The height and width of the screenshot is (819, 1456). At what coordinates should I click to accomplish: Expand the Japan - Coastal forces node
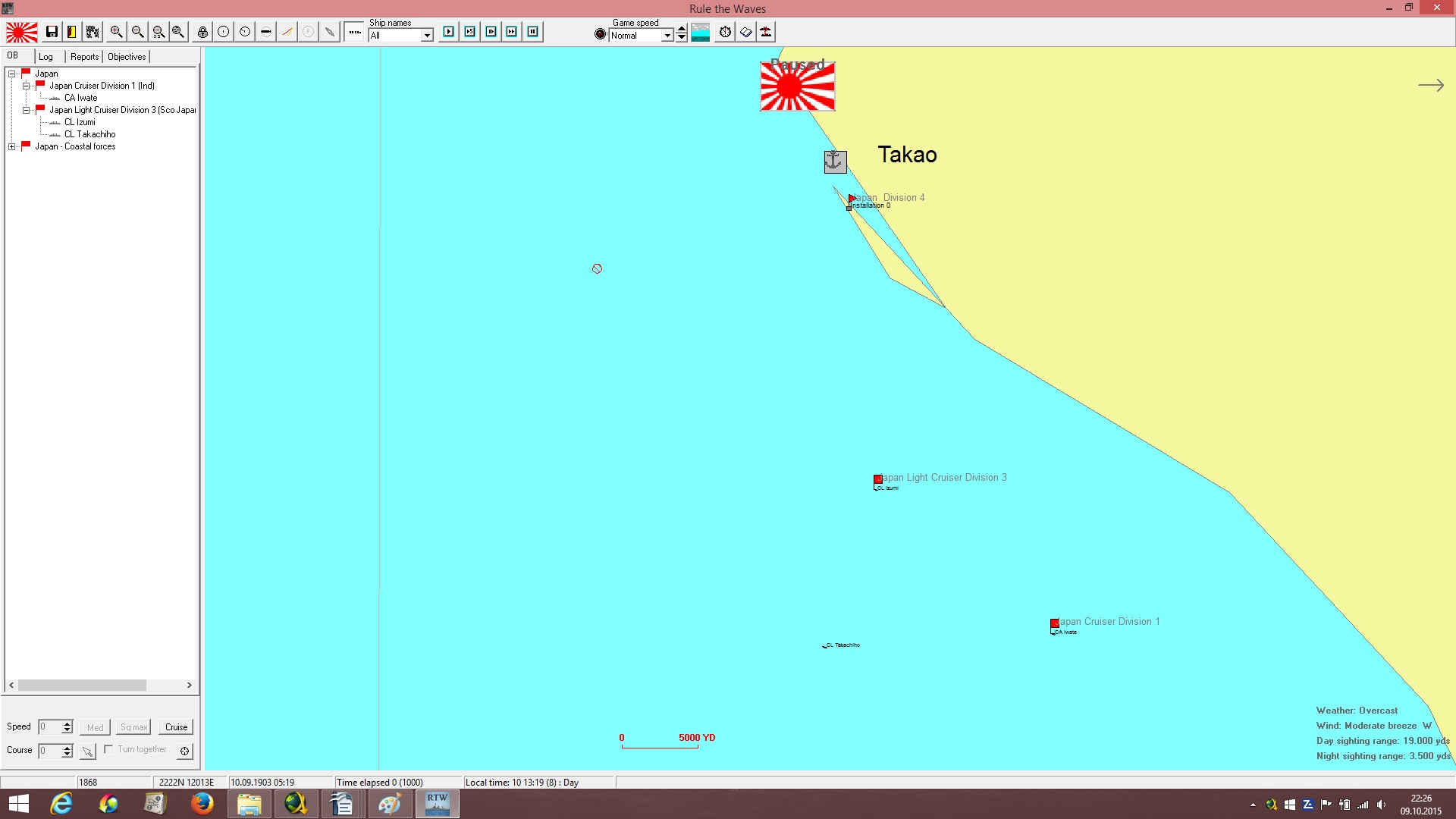tap(12, 146)
